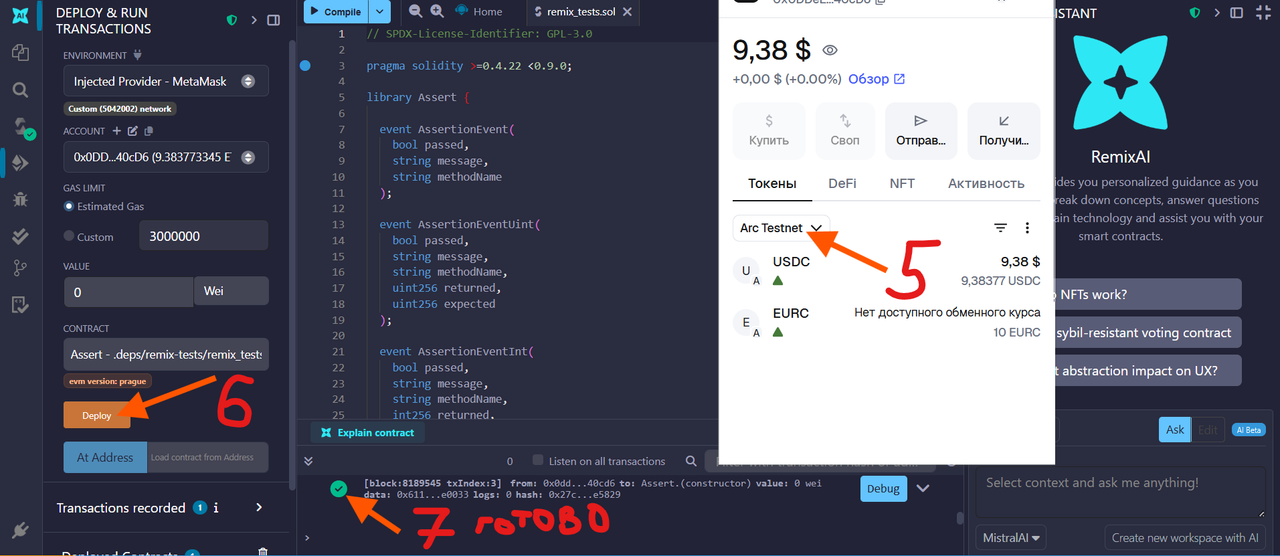This screenshot has height=556, width=1280.
Task: Open the MetaMask token filter icon
Action: (x=1000, y=228)
